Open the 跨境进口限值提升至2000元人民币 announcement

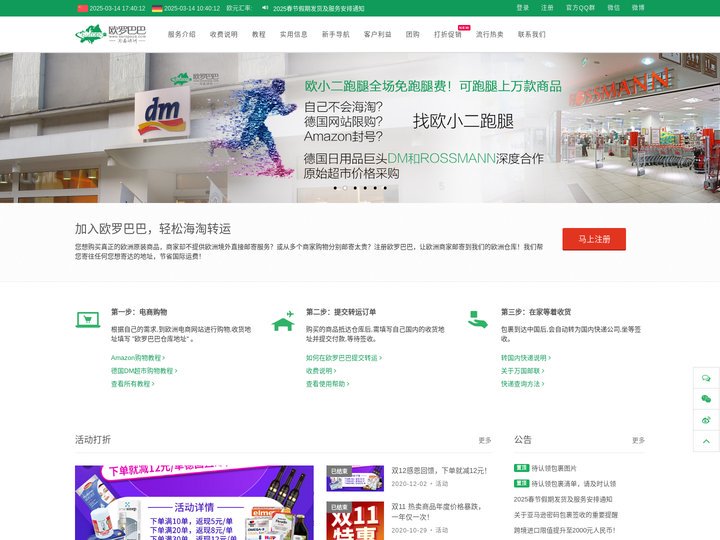click(565, 530)
